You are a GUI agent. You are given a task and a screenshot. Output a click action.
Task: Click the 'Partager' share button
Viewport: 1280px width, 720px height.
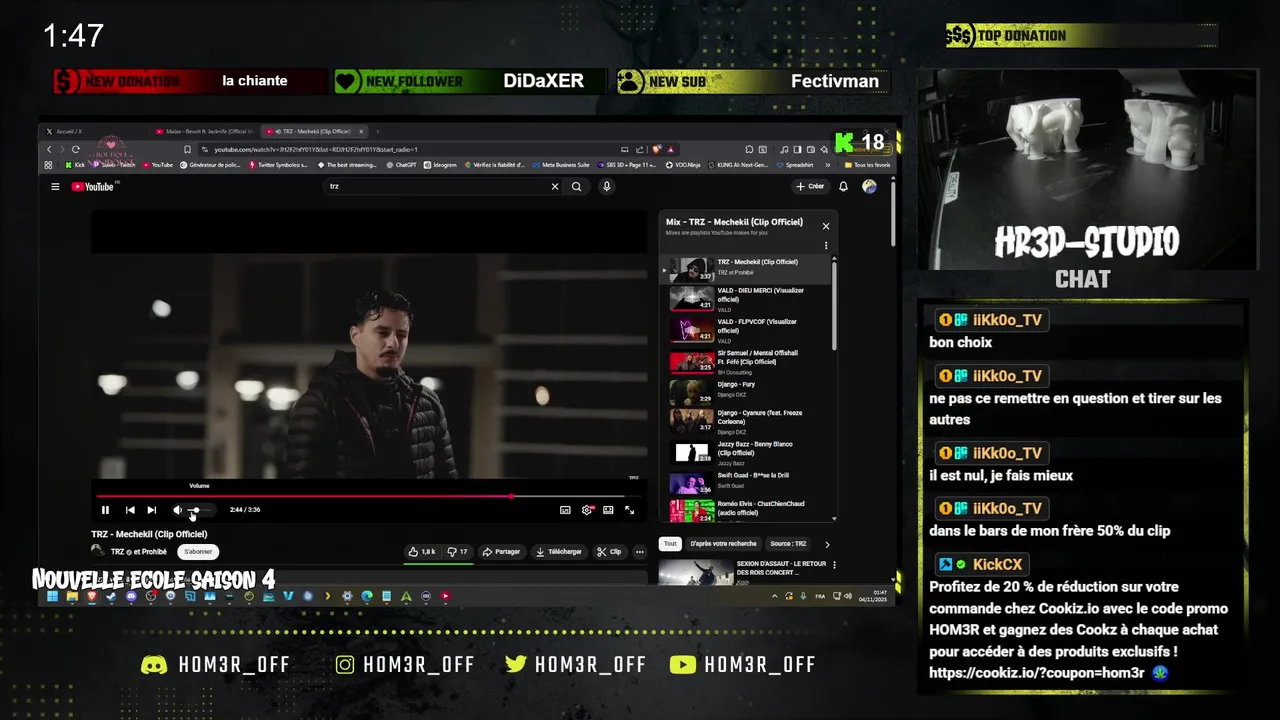(x=501, y=551)
